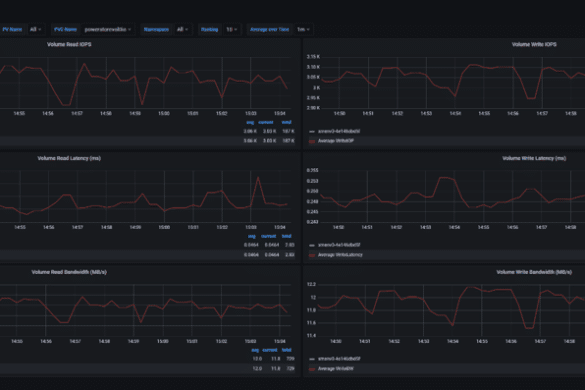The image size is (585, 390).
Task: Click the red swatch beside Average WriteBW legend
Action: [312, 369]
